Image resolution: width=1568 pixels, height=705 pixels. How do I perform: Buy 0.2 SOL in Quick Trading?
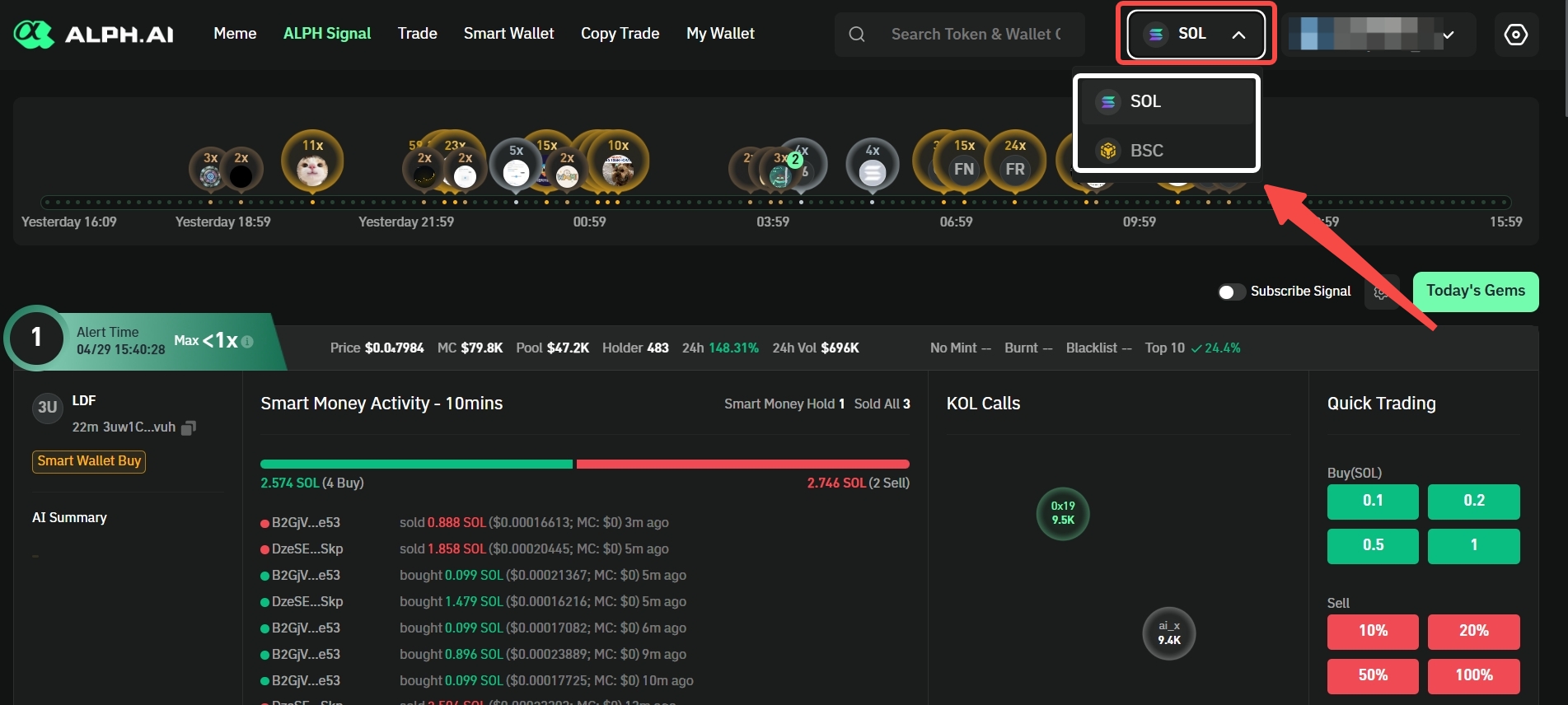tap(1474, 501)
